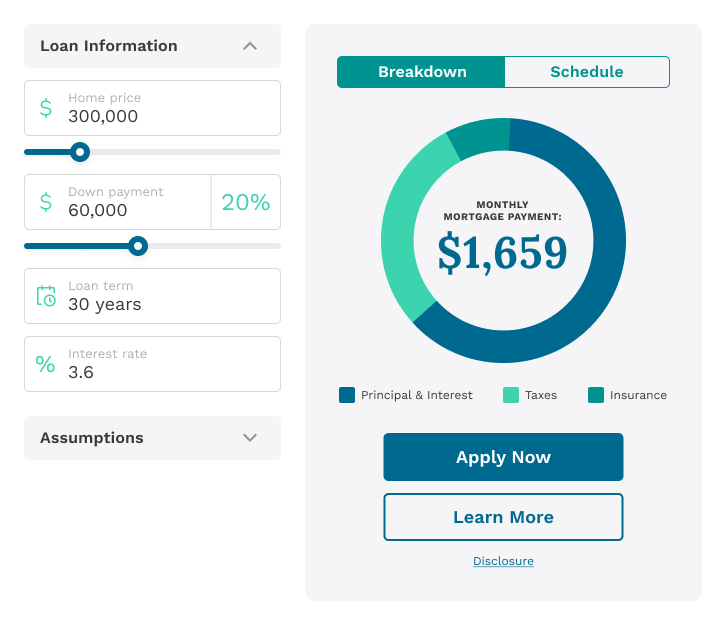Viewport: 726px width, 626px height.
Task: Click the Home price input field
Action: 165,108
